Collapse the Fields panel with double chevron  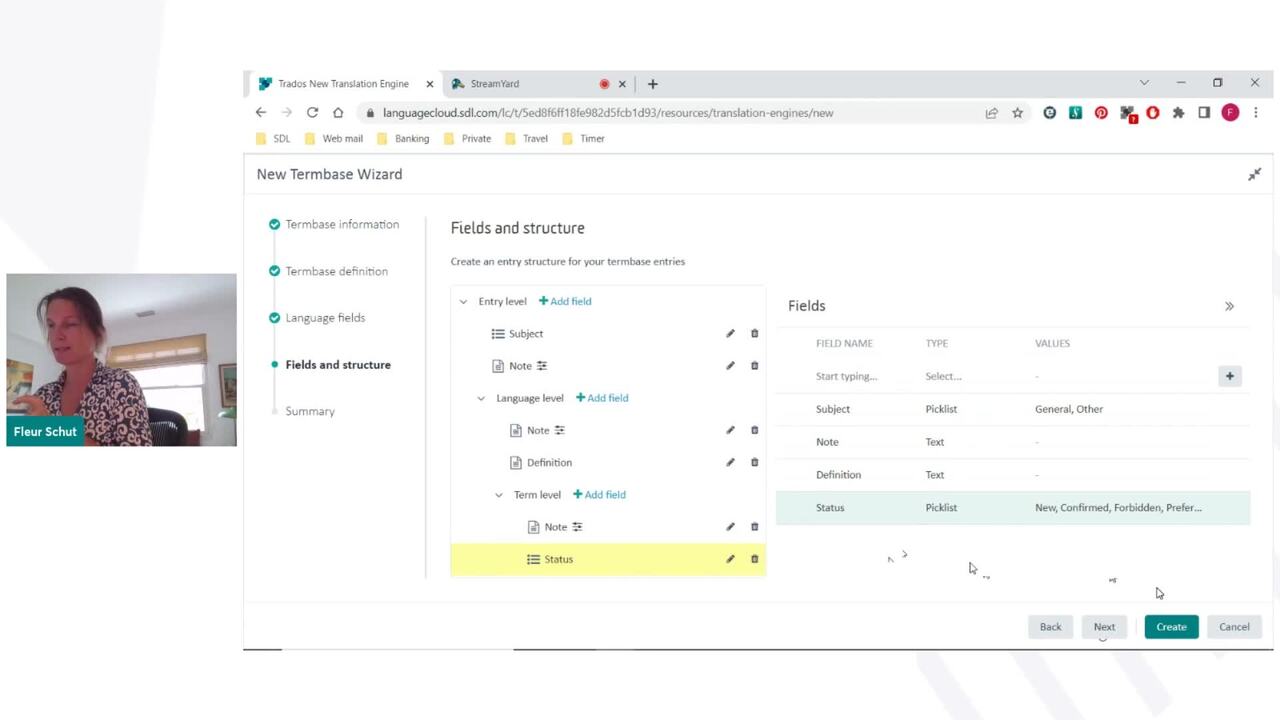(x=1229, y=306)
